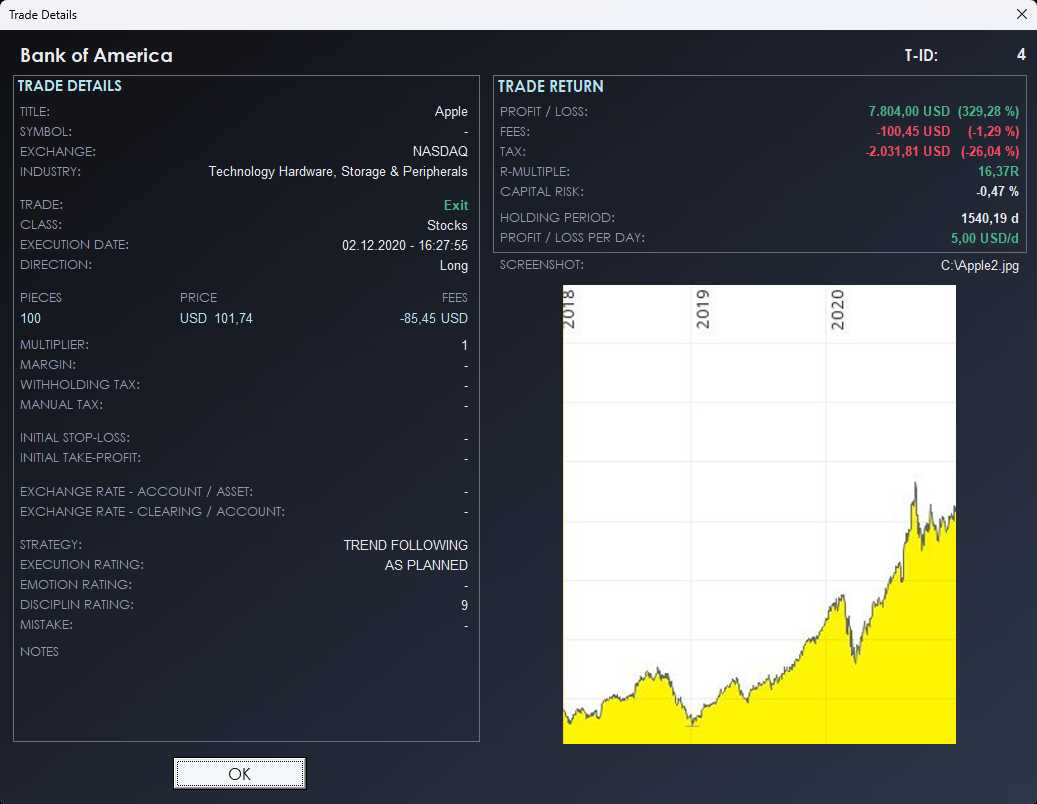Image resolution: width=1037 pixels, height=804 pixels.
Task: Click the tax percentage (-26,04 %)
Action: [x=989, y=151]
